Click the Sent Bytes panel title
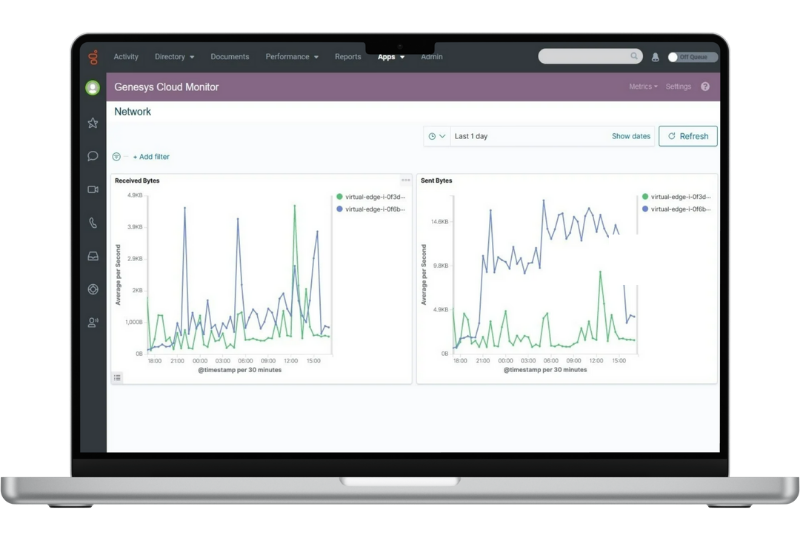The width and height of the screenshot is (800, 533). 436,181
